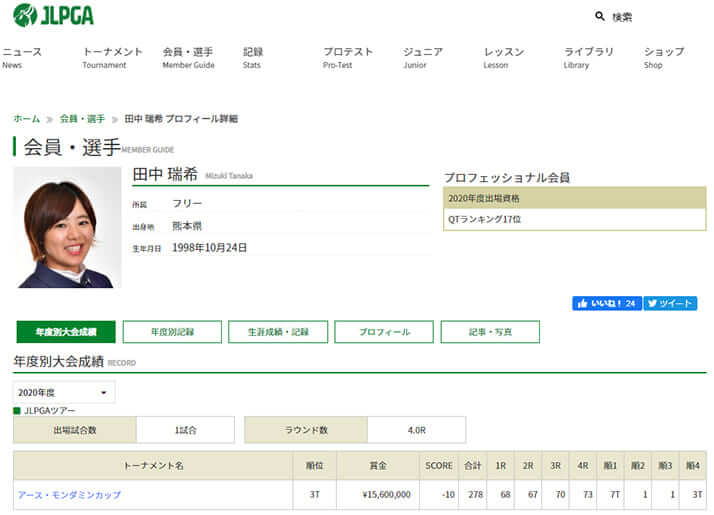The width and height of the screenshot is (714, 515).
Task: Open the search field labeled 検索
Action: click(622, 17)
